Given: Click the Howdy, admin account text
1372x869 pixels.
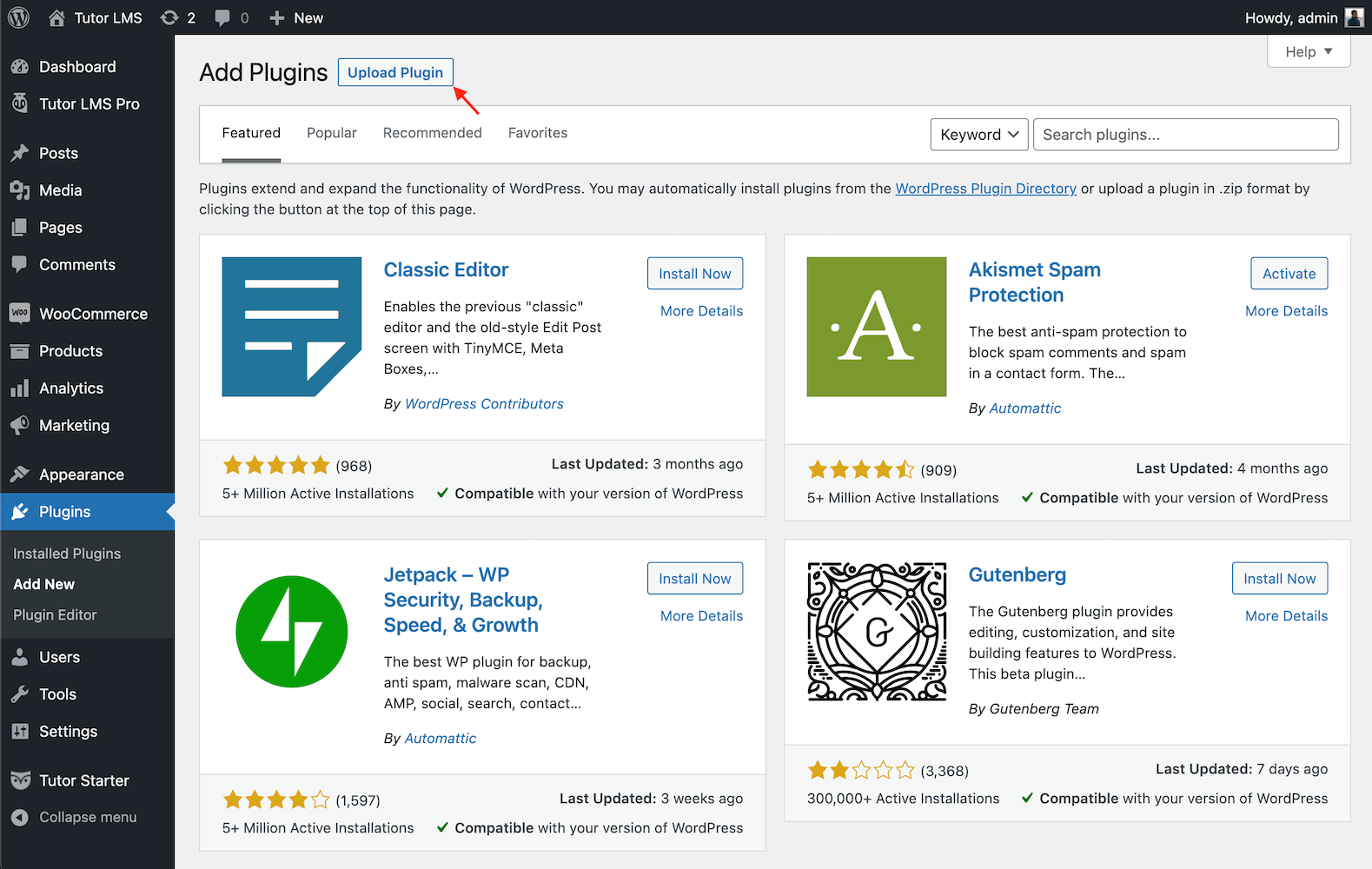Looking at the screenshot, I should click(x=1291, y=17).
